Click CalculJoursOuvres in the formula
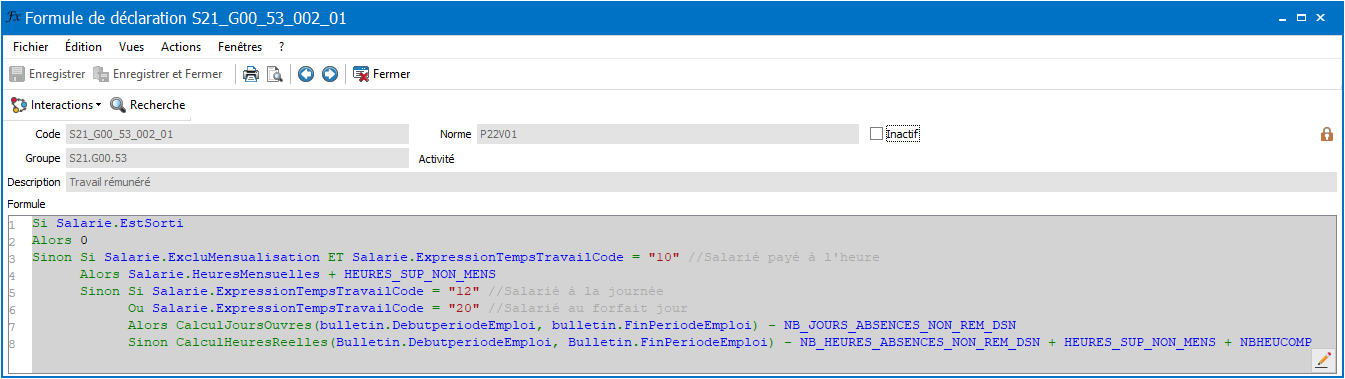1345x379 pixels. click(x=243, y=325)
